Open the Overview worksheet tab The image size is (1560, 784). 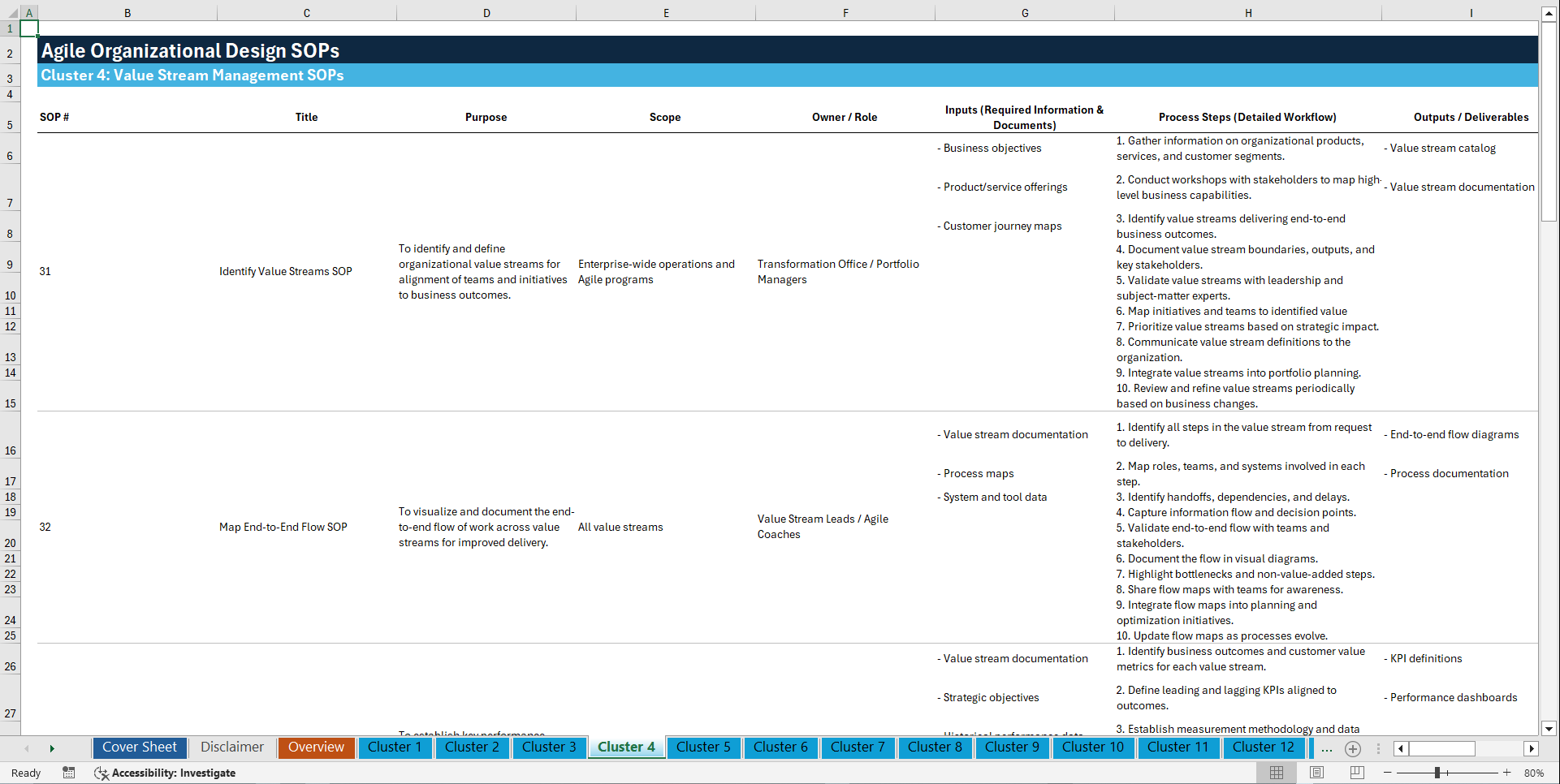coord(316,747)
